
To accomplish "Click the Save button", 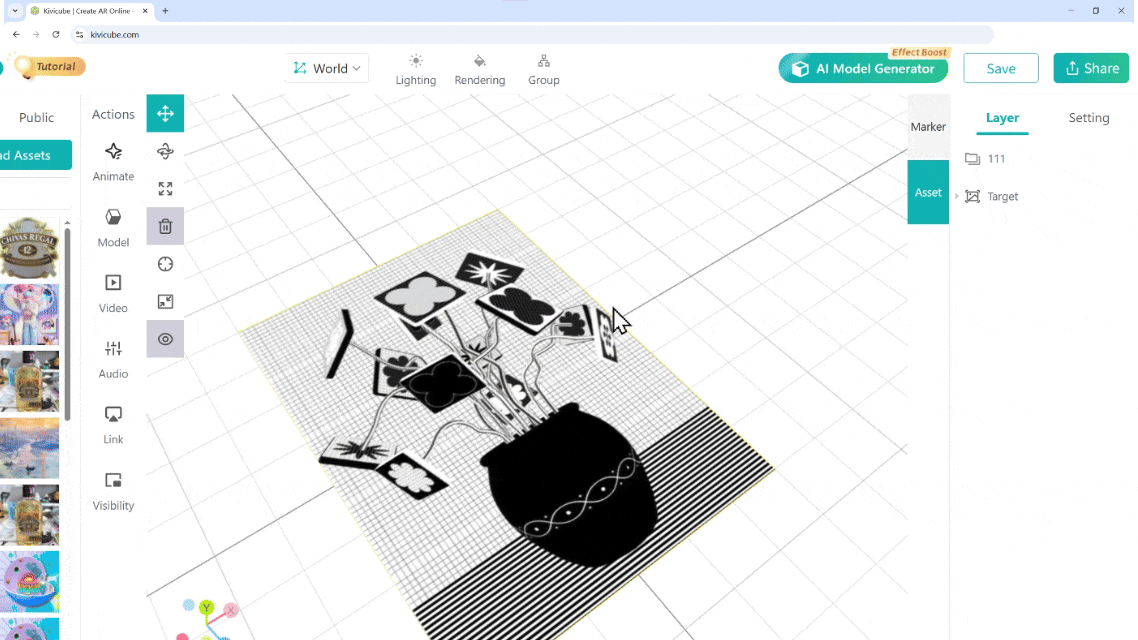I will tap(1000, 68).
